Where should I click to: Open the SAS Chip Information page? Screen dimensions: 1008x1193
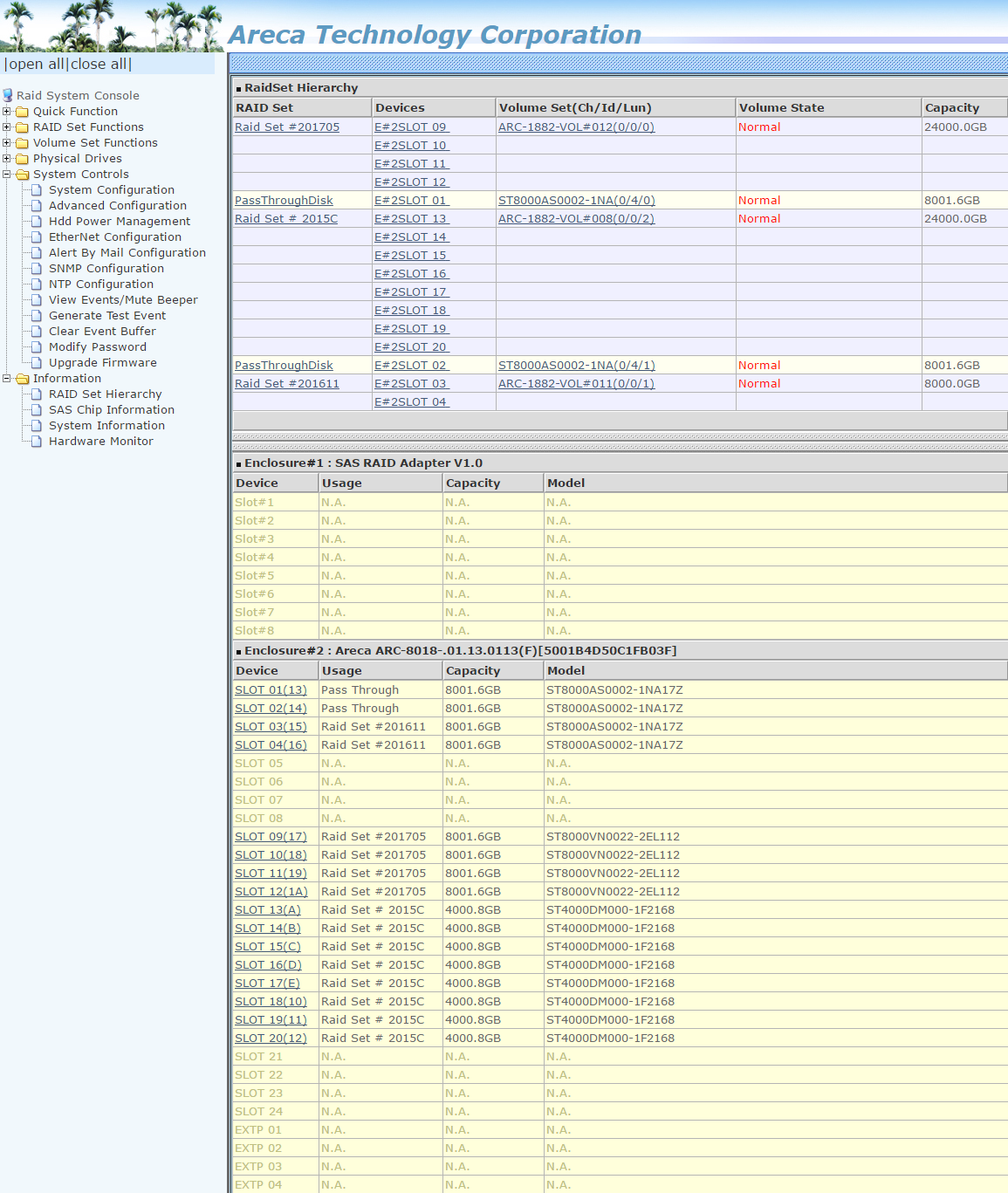[x=111, y=410]
